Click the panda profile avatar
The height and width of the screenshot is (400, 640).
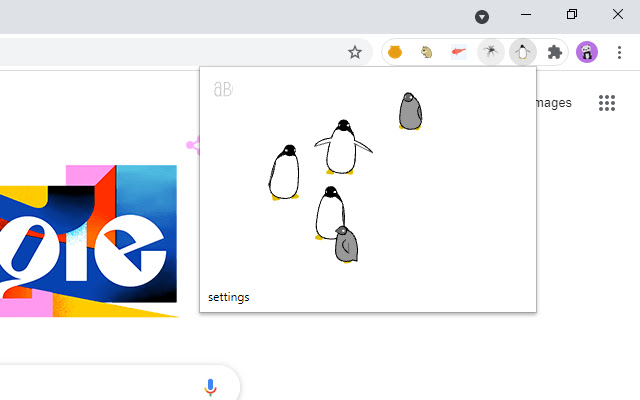(x=587, y=52)
